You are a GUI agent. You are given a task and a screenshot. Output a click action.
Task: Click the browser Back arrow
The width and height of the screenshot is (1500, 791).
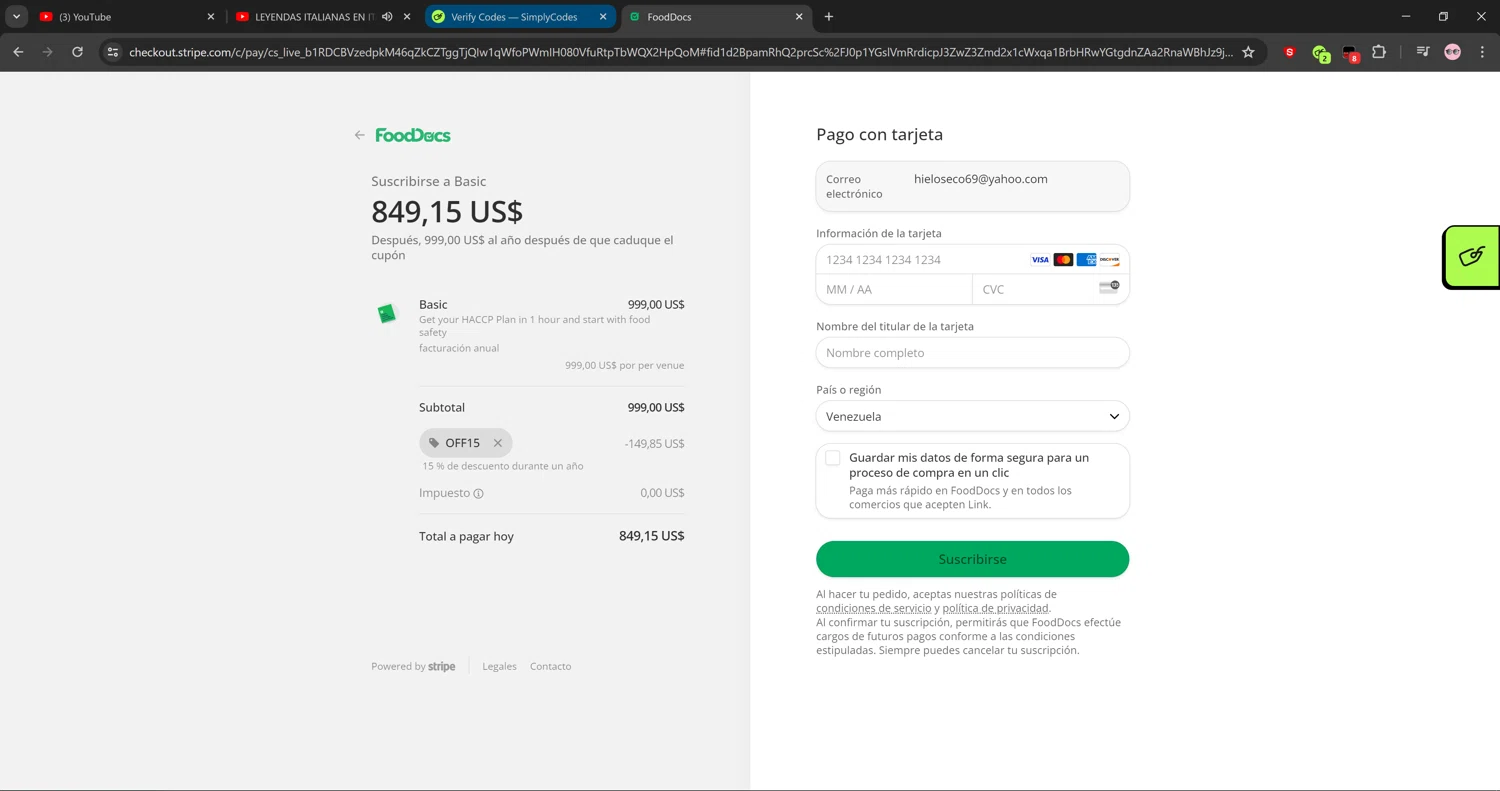pos(18,52)
